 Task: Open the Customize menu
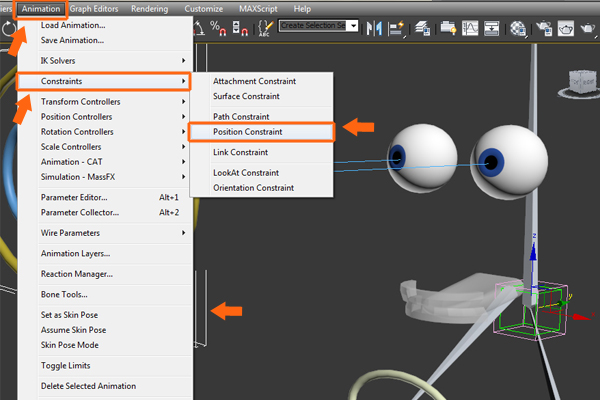pyautogui.click(x=204, y=9)
